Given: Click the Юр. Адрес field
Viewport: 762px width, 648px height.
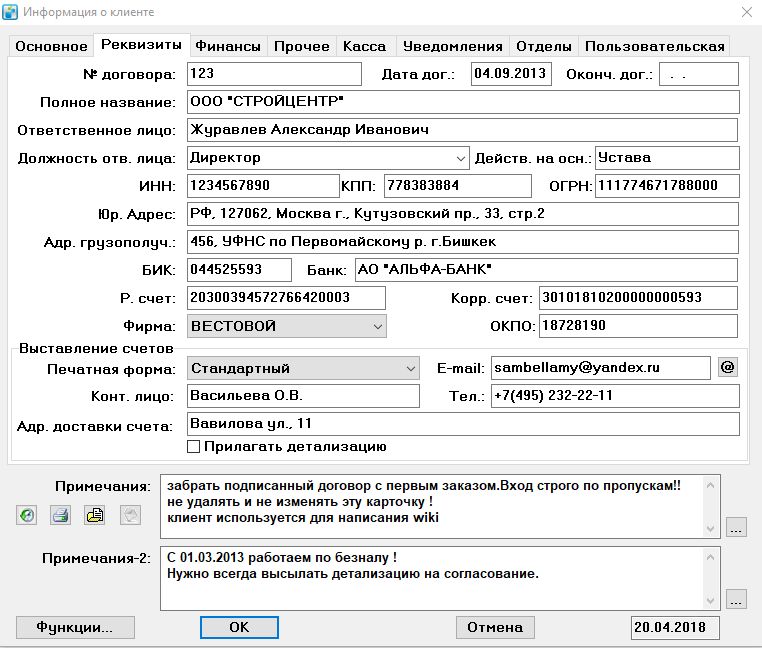Looking at the screenshot, I should (x=463, y=214).
